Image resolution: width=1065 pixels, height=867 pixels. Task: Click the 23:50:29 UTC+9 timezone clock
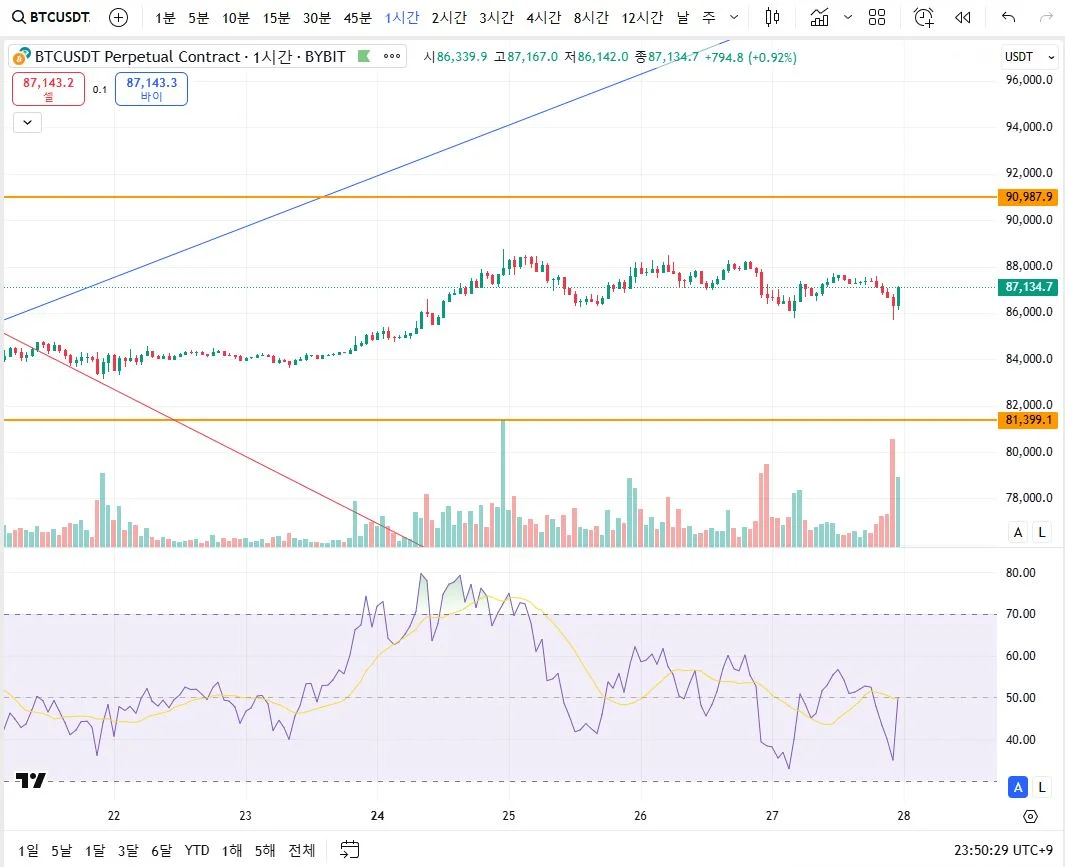click(1003, 851)
